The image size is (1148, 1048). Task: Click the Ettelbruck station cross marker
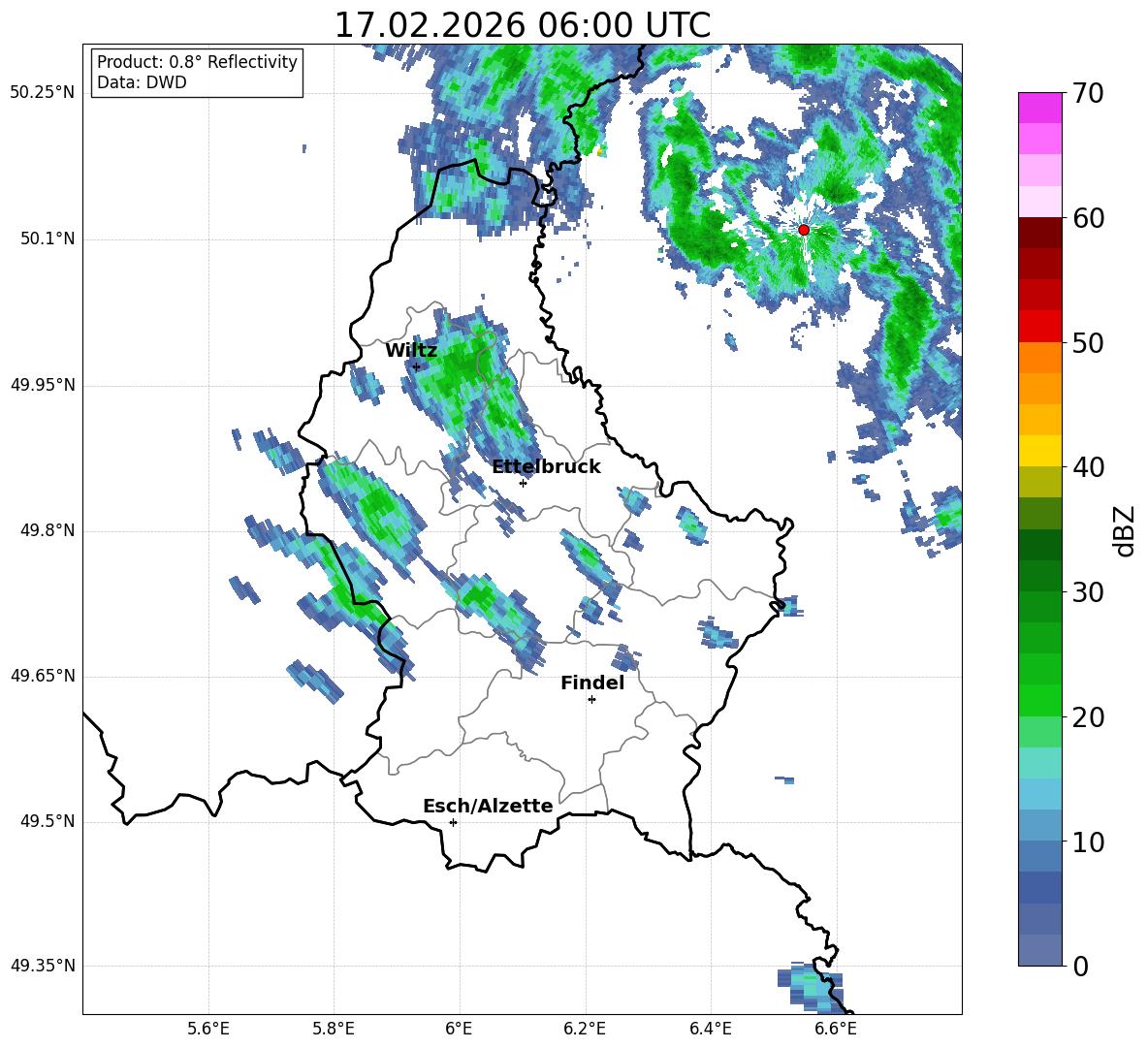(523, 483)
